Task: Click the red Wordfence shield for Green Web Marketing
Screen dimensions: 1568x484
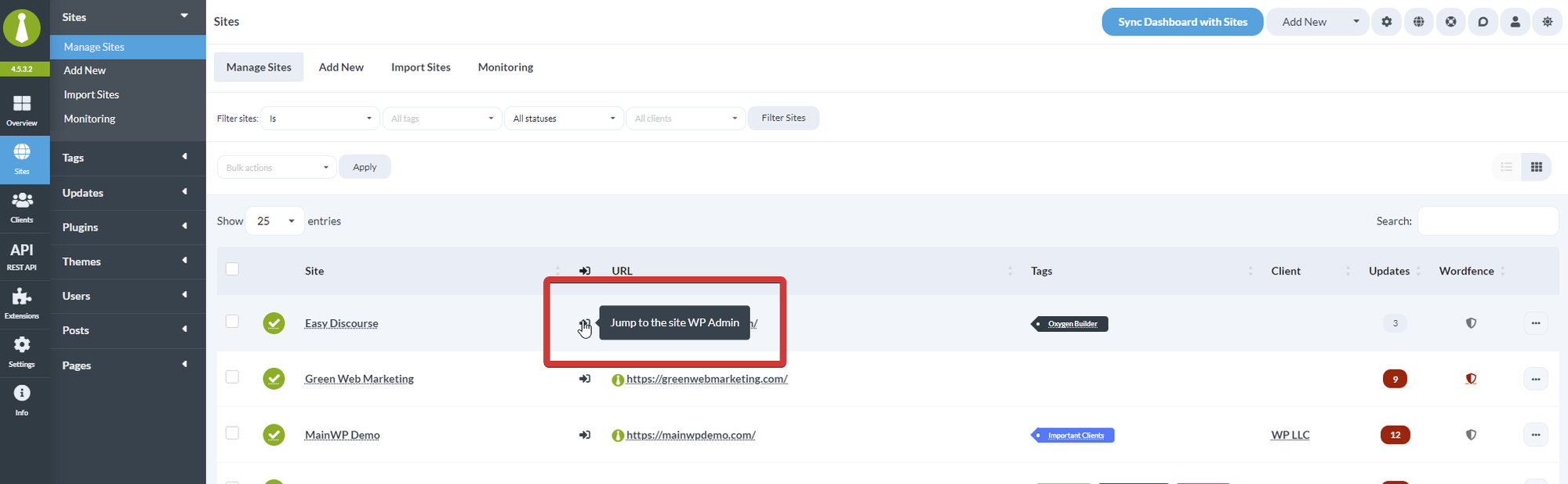Action: [1472, 379]
